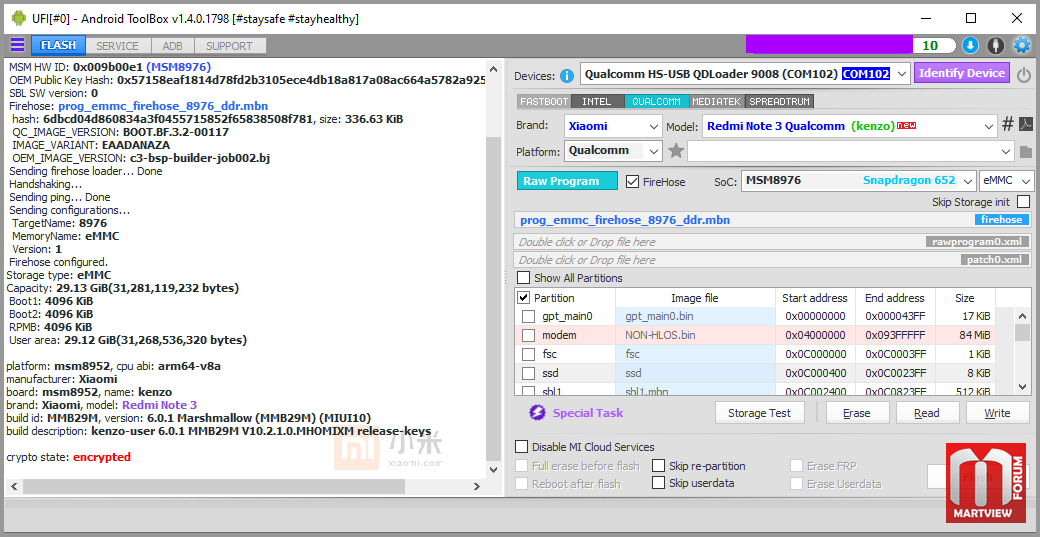Click the Raw Program button
1040x537 pixels.
pyautogui.click(x=567, y=181)
